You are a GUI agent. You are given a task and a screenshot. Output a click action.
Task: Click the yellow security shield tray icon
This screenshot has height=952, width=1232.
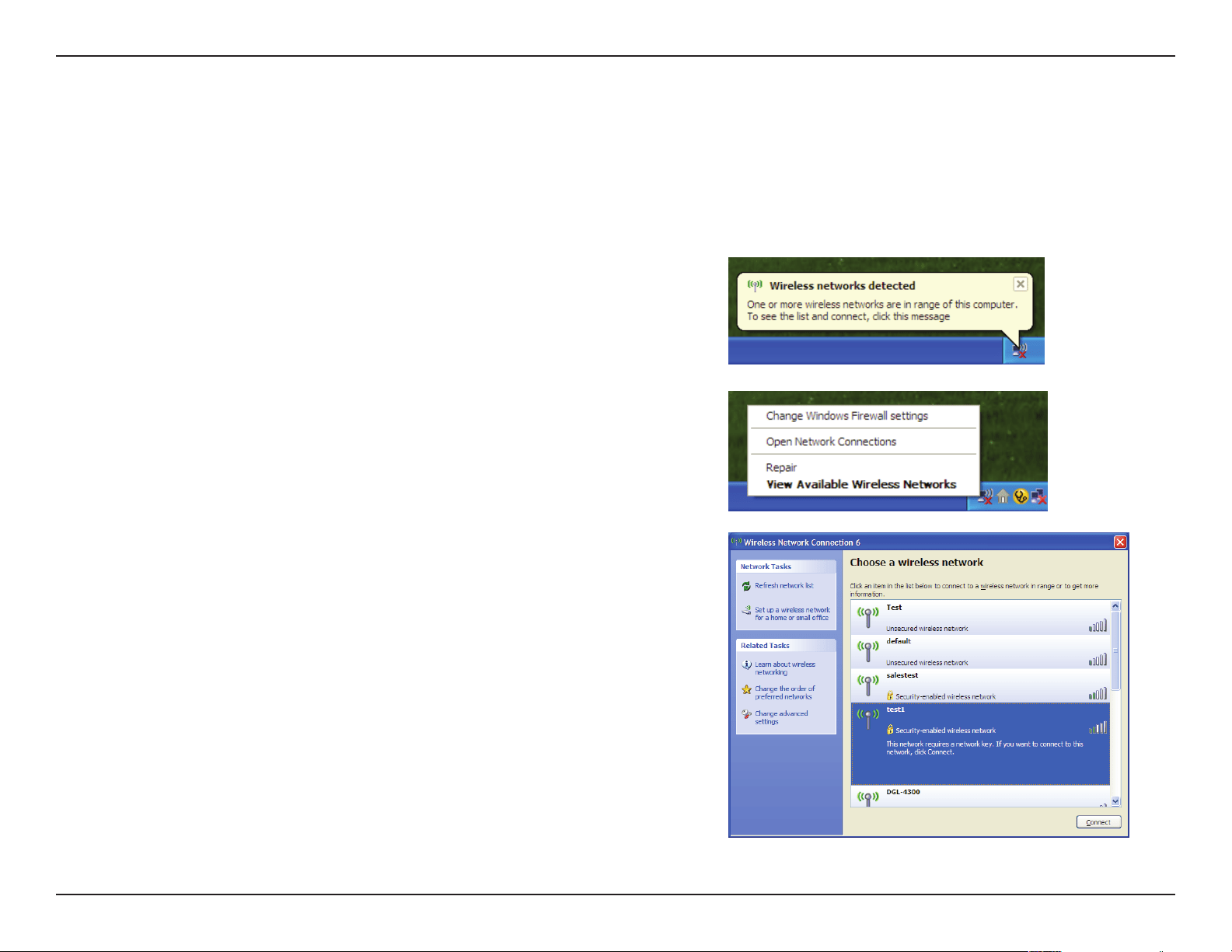[1021, 497]
